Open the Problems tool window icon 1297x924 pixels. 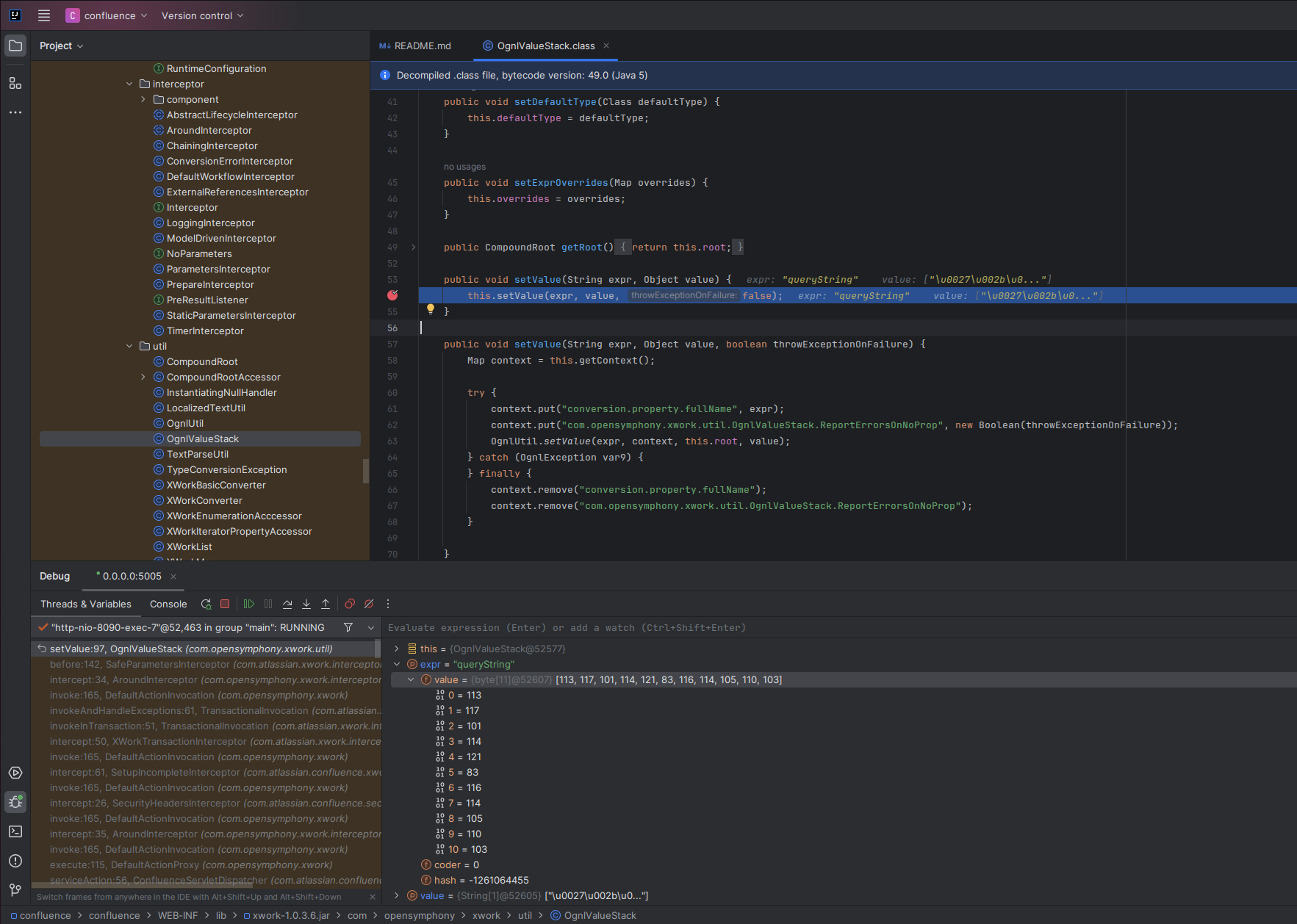[x=15, y=861]
